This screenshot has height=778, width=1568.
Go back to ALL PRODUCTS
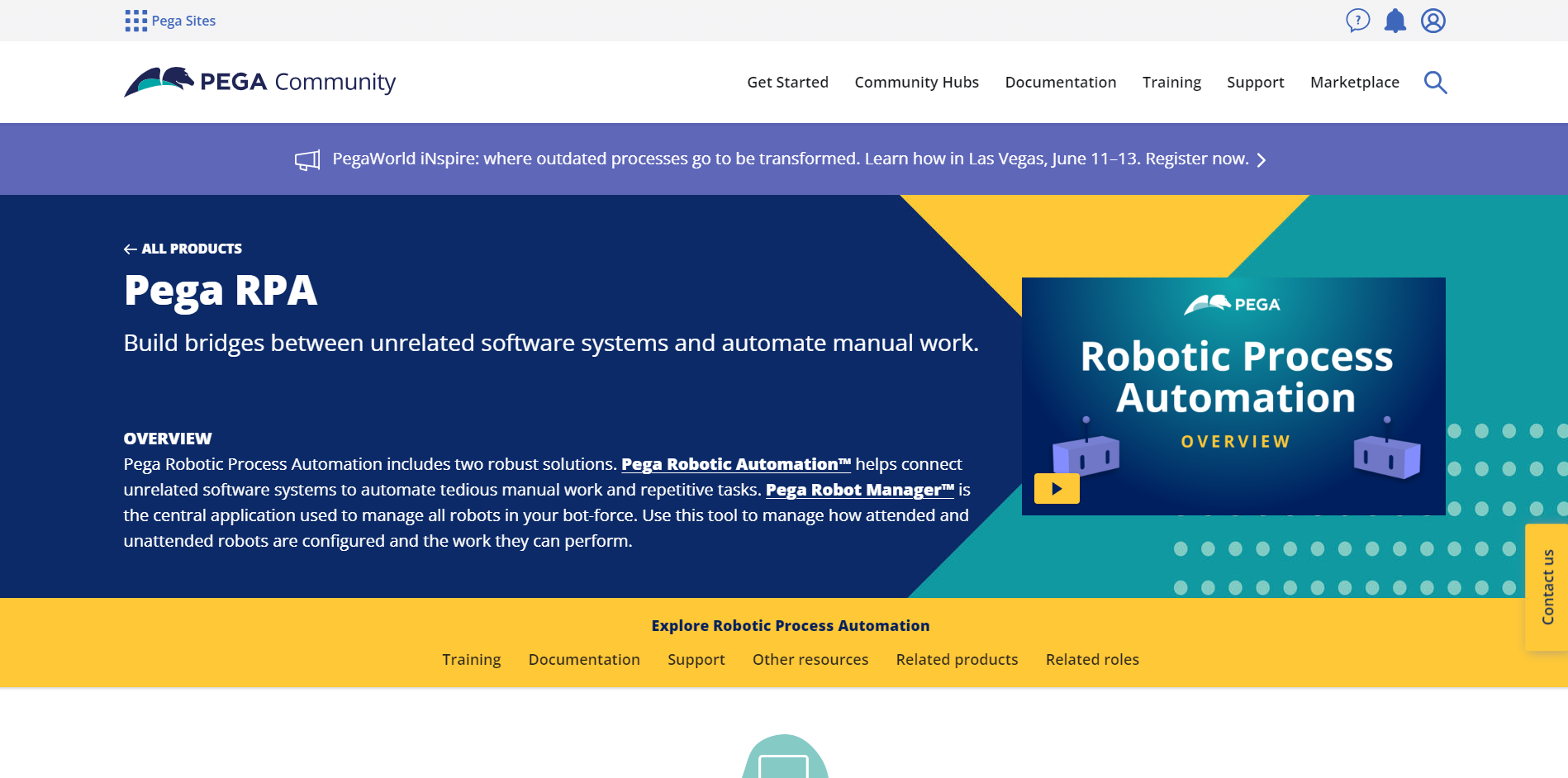pos(192,249)
